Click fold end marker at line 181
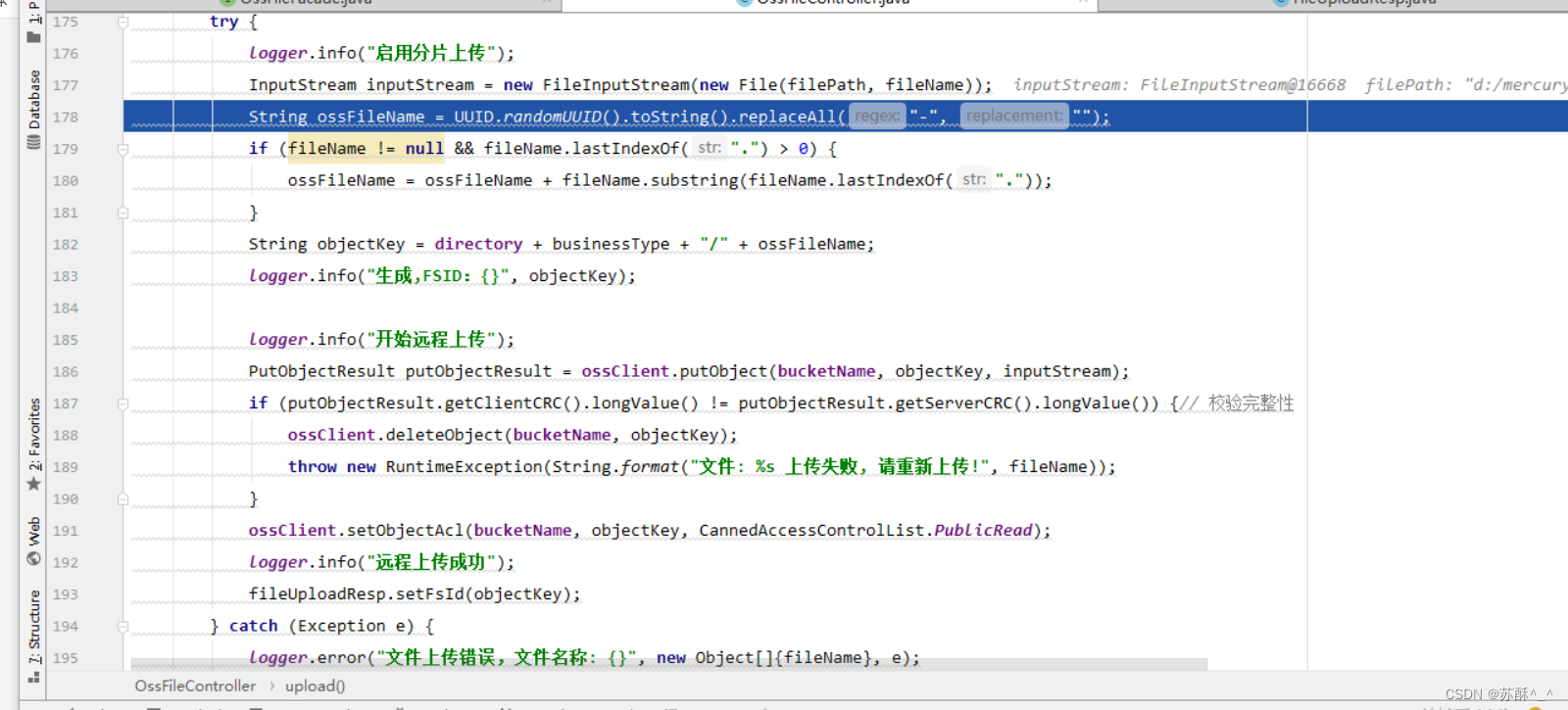1568x710 pixels. [x=122, y=213]
